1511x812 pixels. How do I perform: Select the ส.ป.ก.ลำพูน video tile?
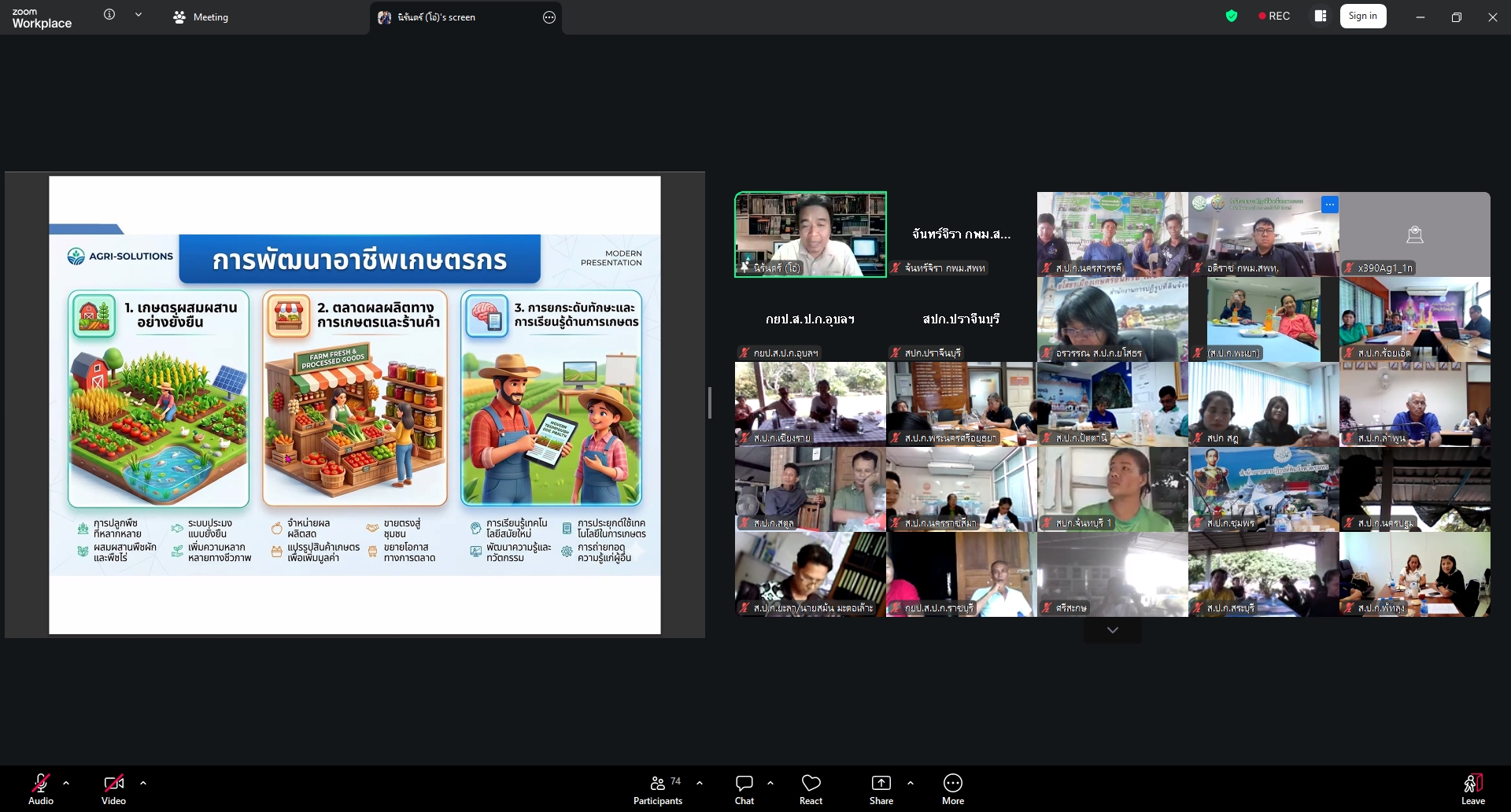1415,404
